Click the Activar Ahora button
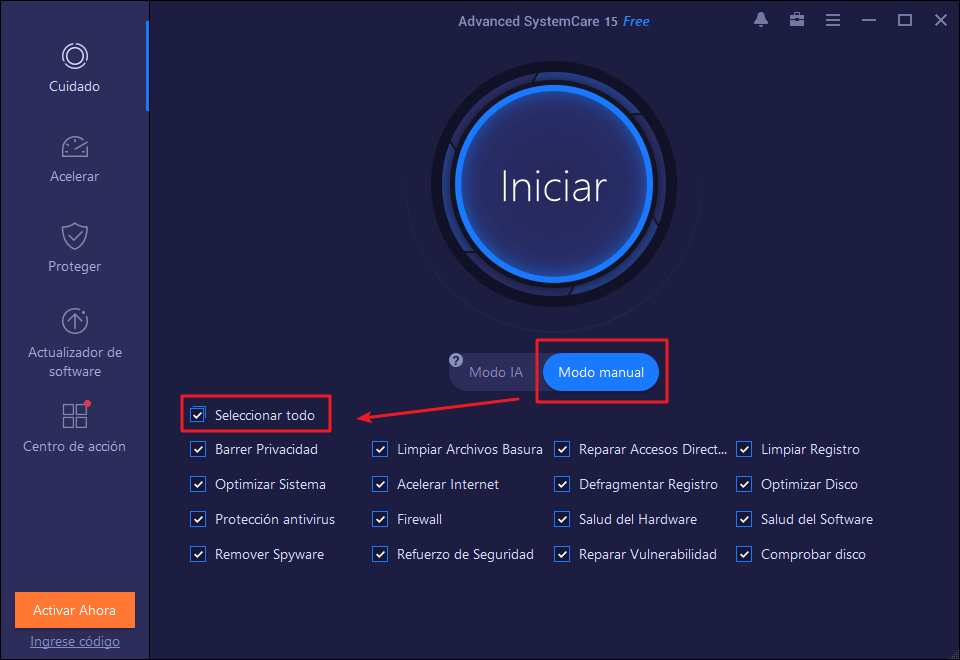 click(75, 610)
